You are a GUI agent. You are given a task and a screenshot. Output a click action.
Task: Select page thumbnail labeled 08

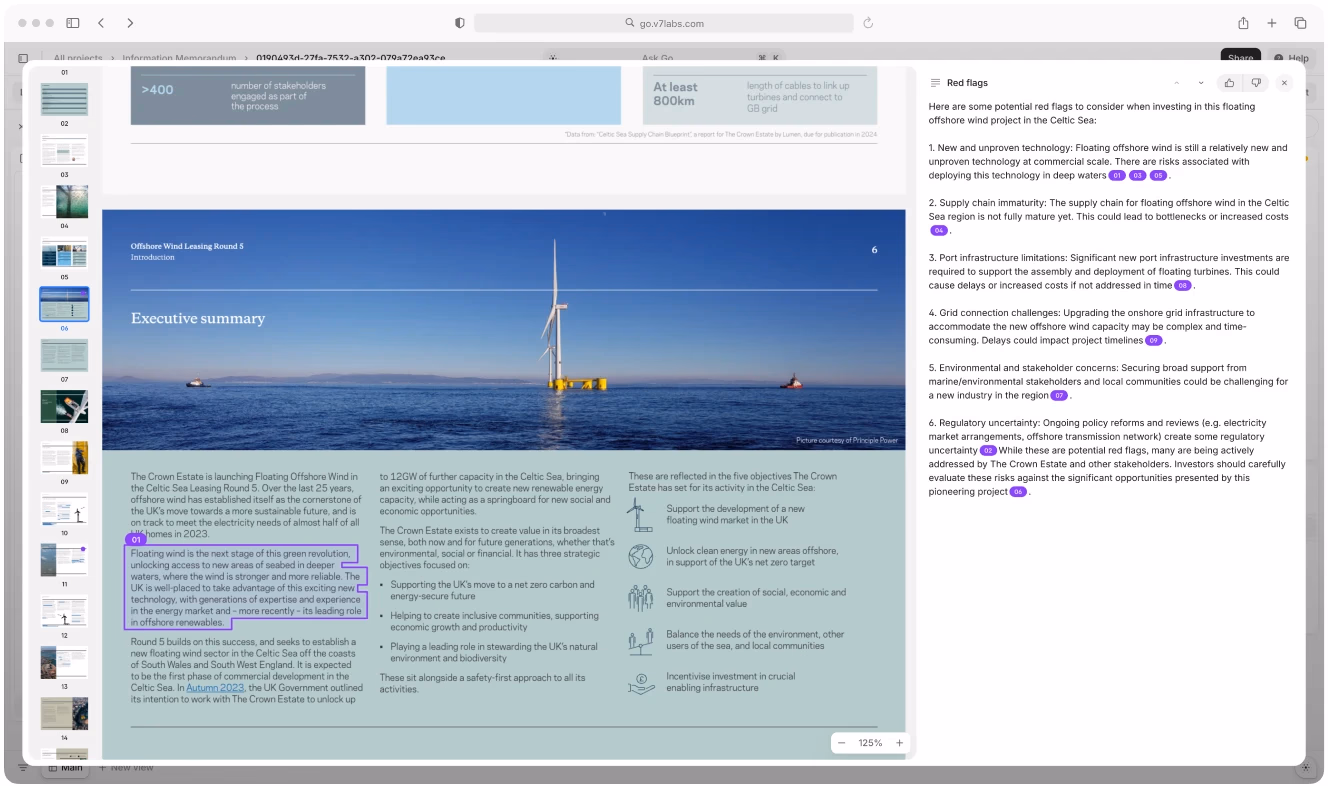(64, 406)
